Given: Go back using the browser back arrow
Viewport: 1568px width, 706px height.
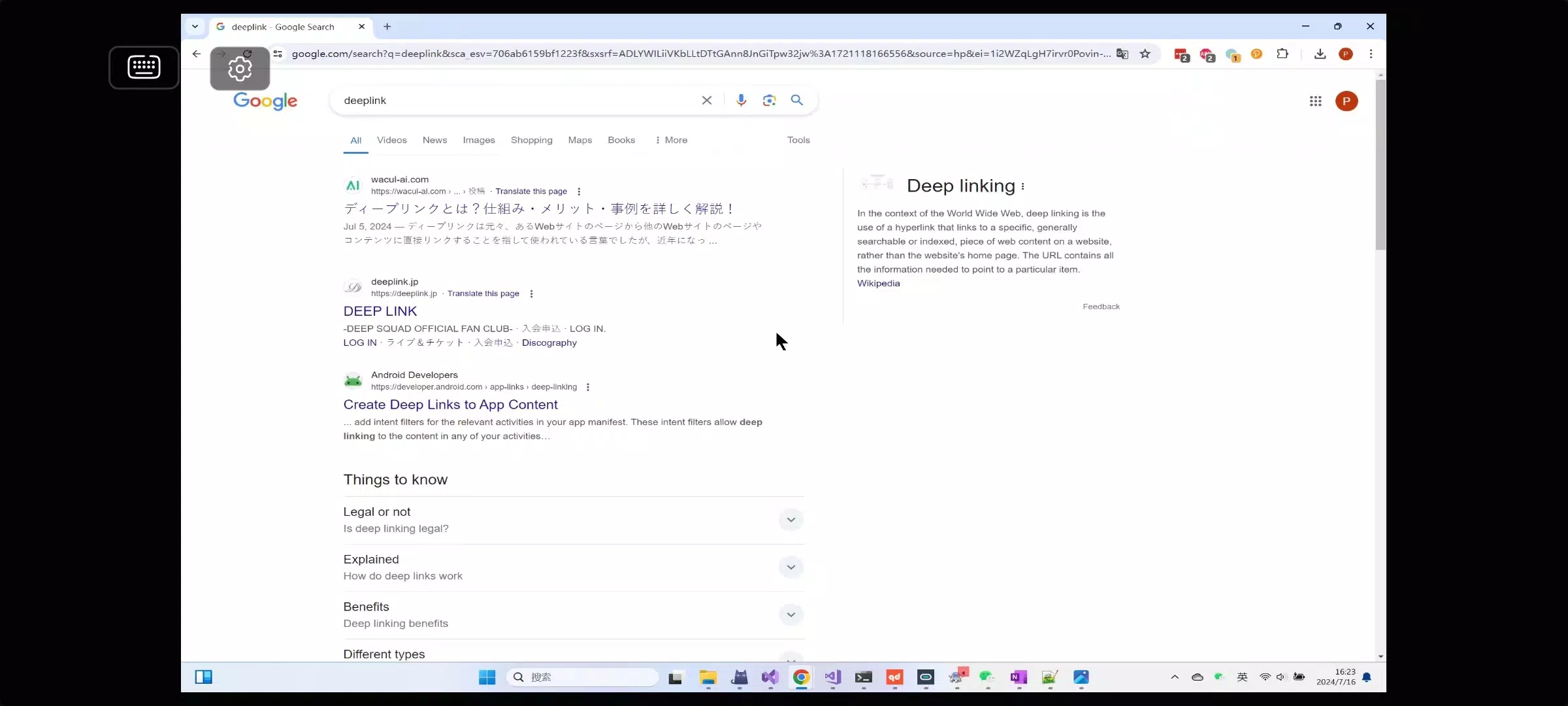Looking at the screenshot, I should 197,54.
